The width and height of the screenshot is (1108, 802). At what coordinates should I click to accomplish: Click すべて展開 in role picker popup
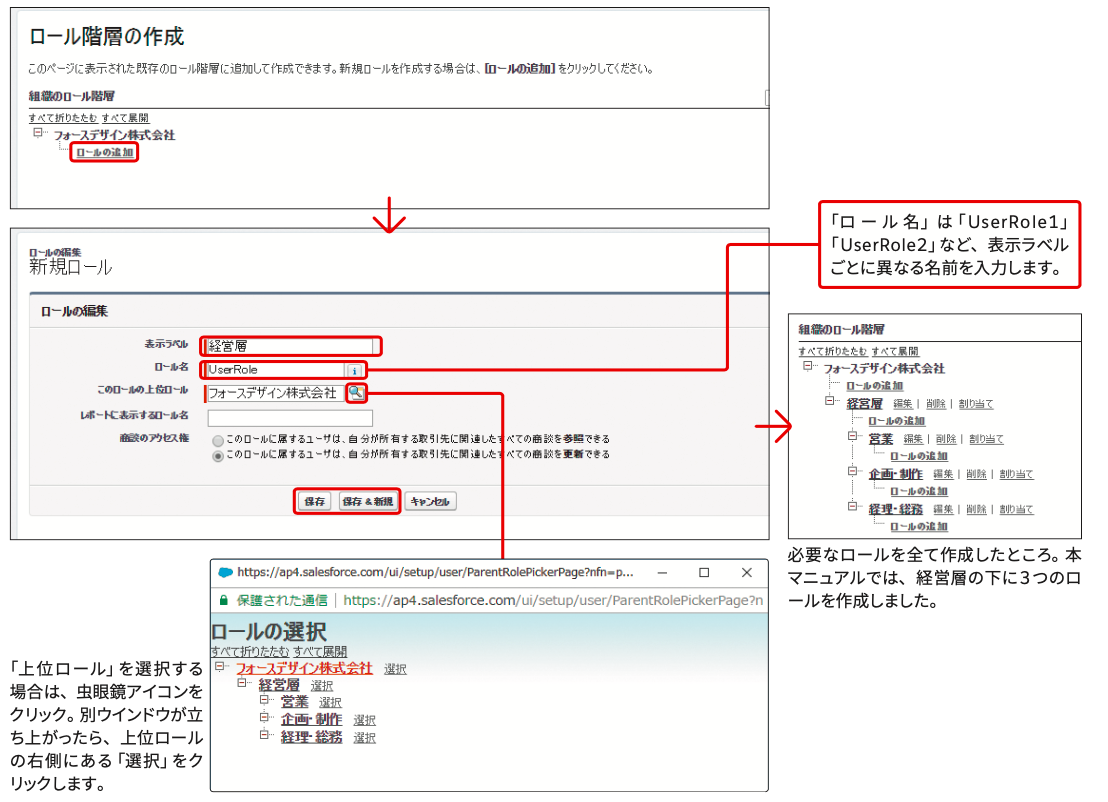tap(320, 651)
